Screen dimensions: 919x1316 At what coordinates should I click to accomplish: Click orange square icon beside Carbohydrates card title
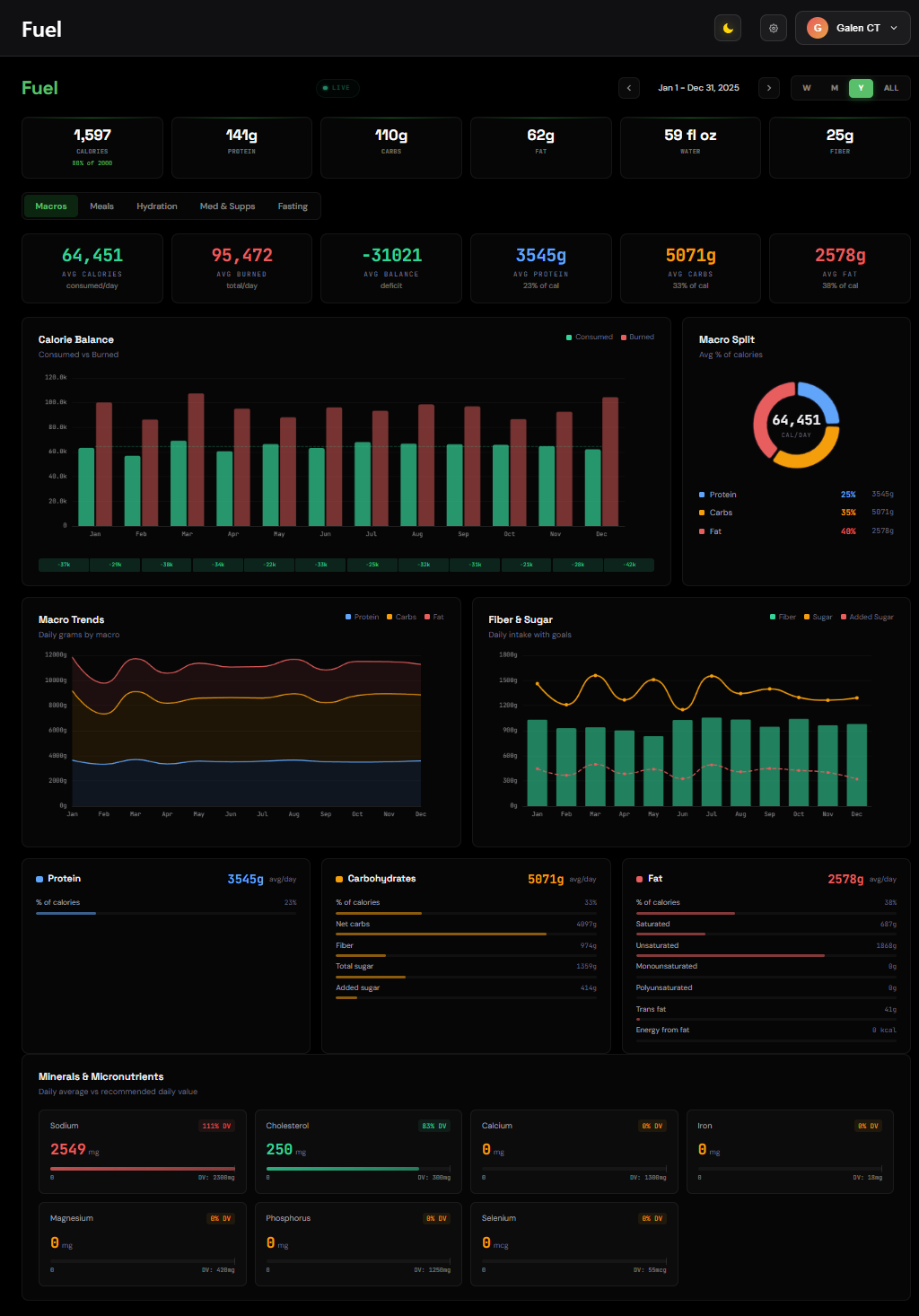339,879
